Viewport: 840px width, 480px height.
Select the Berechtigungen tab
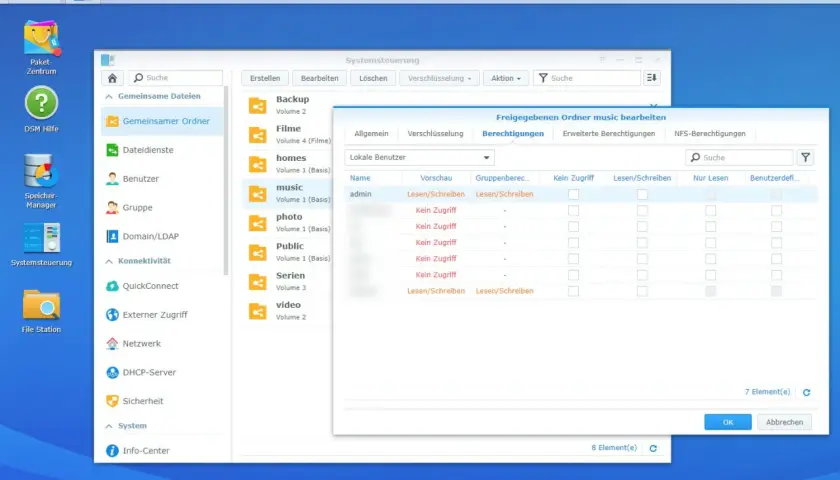(x=513, y=134)
